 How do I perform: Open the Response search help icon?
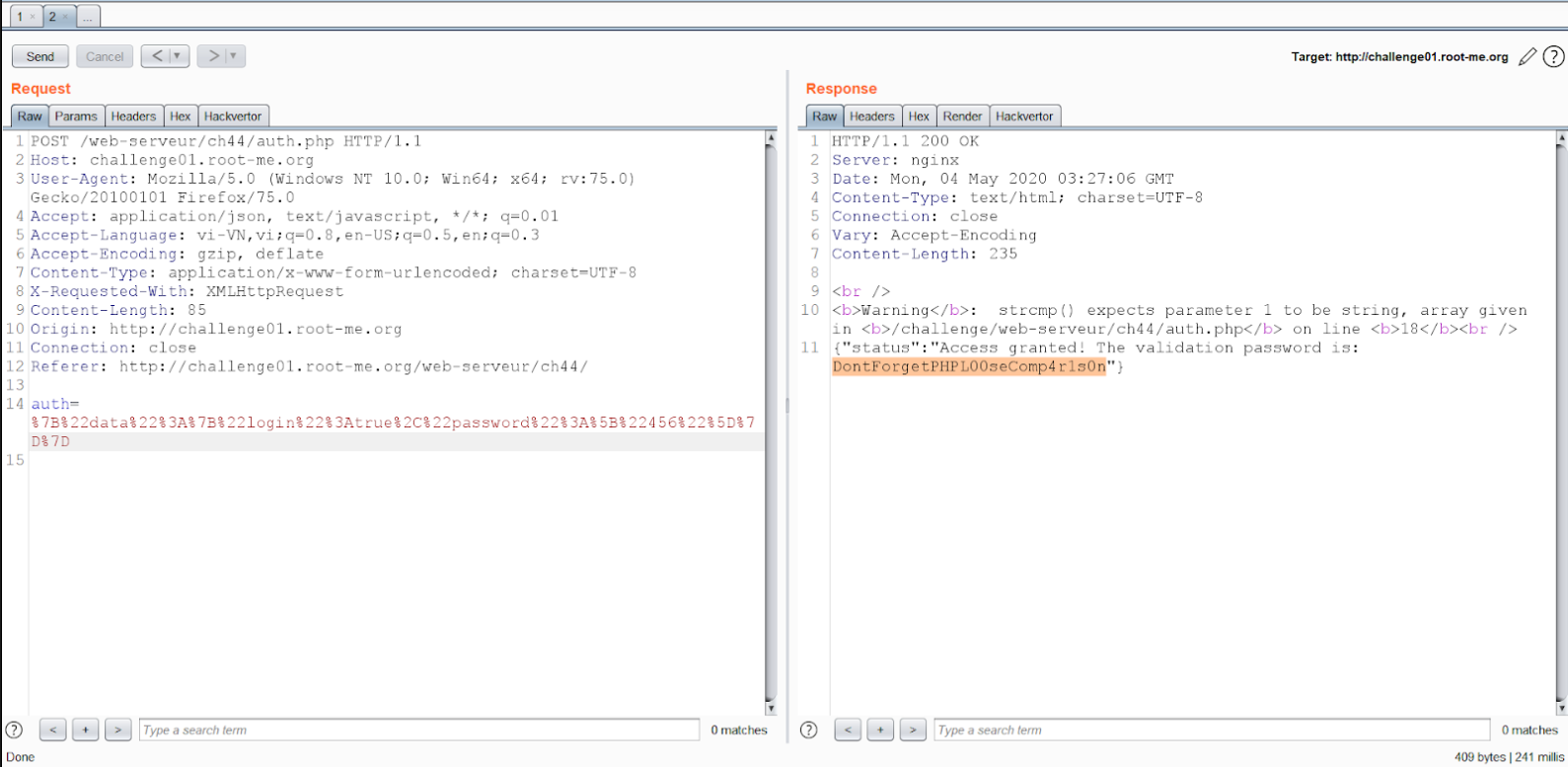pos(809,729)
